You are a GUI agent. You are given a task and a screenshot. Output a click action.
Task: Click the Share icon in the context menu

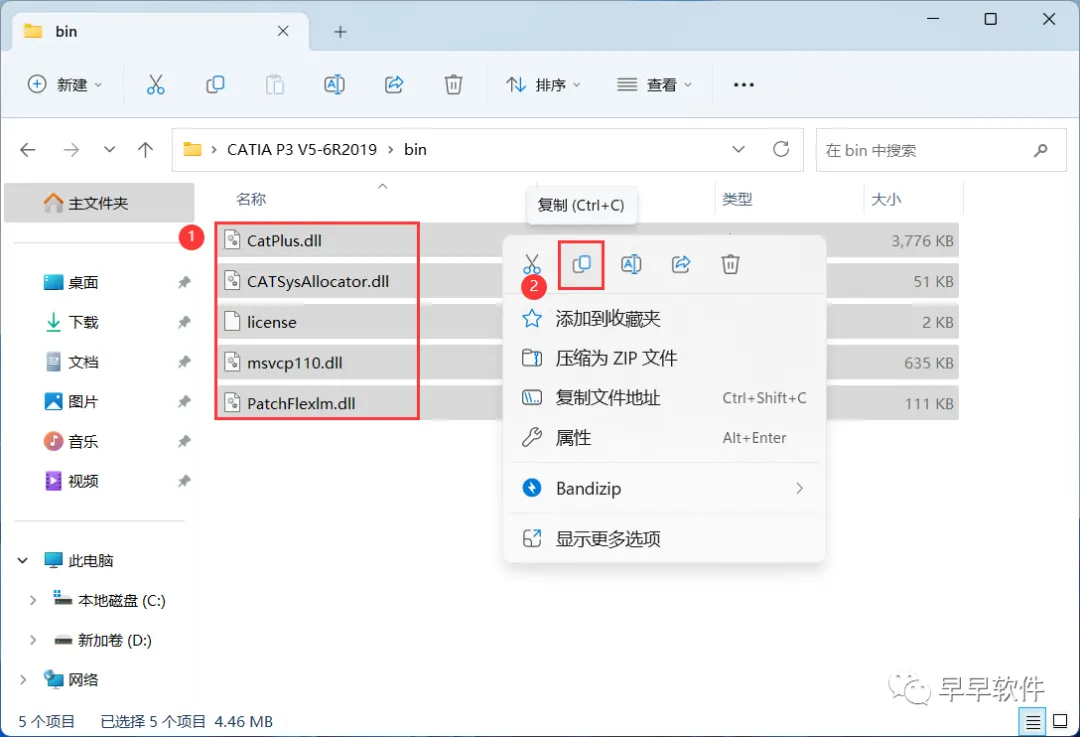[x=681, y=264]
